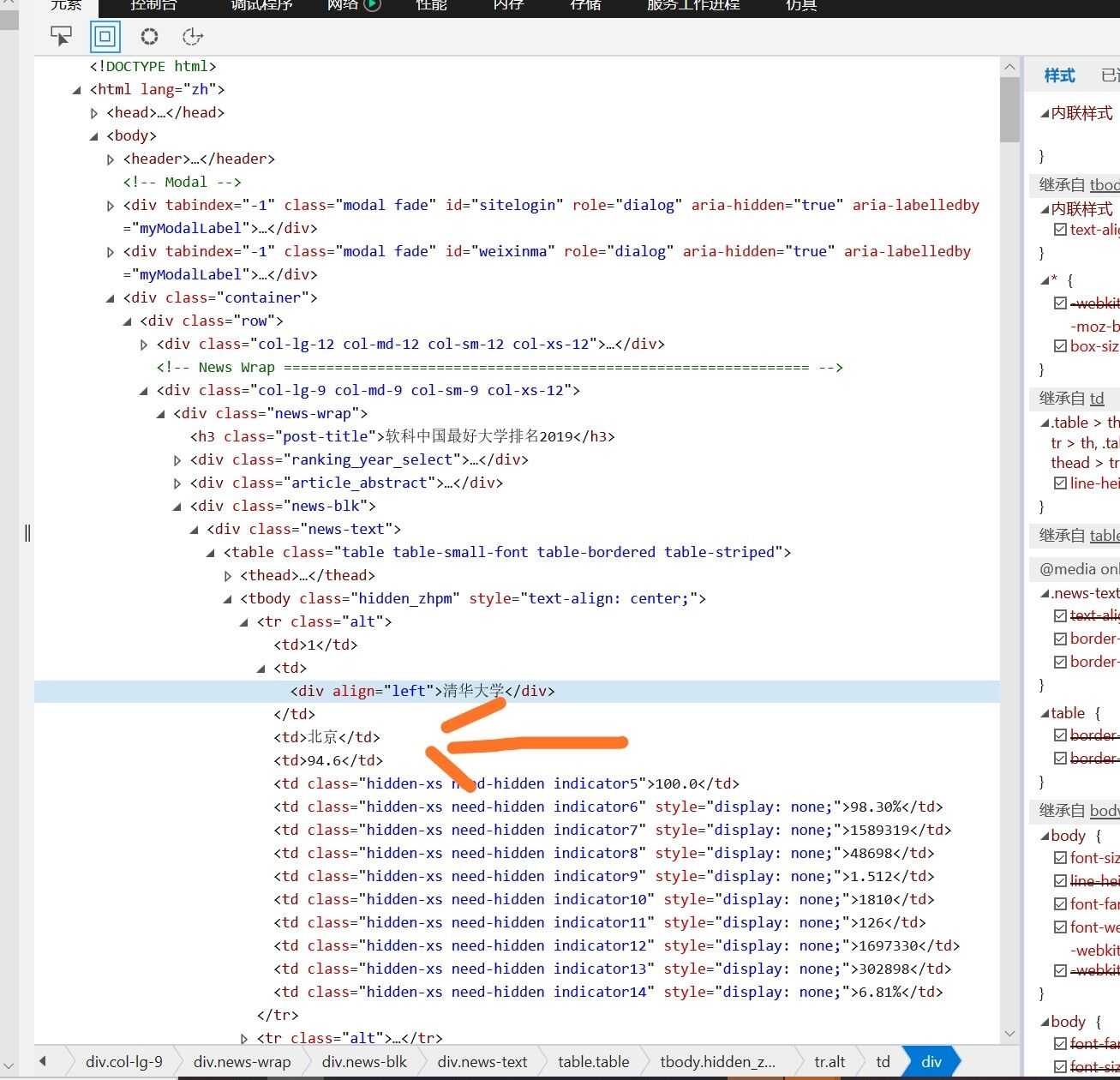The width and height of the screenshot is (1120, 1080).
Task: Expand the thead node
Action: pyautogui.click(x=228, y=575)
